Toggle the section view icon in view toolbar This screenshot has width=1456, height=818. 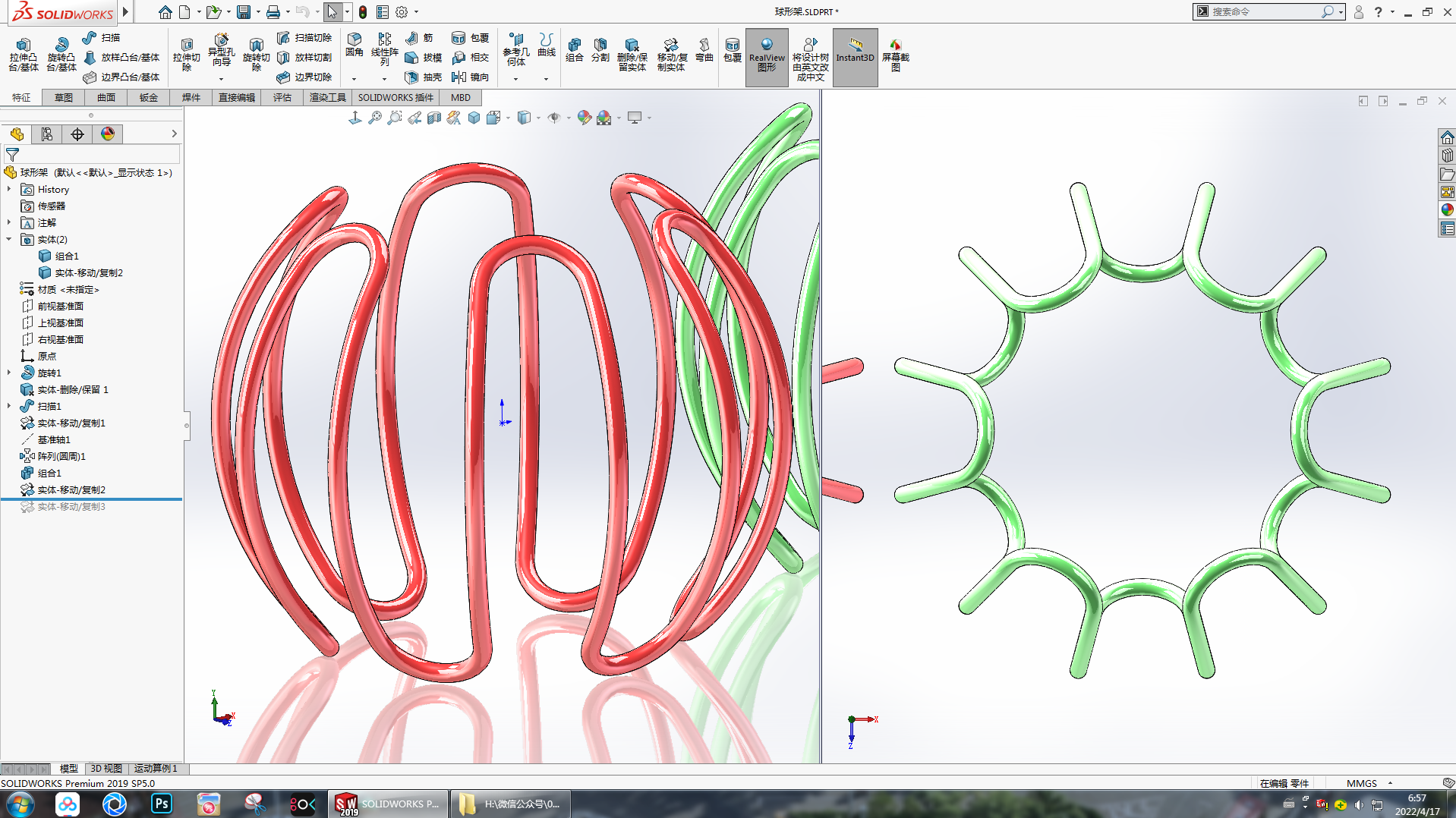pyautogui.click(x=434, y=118)
